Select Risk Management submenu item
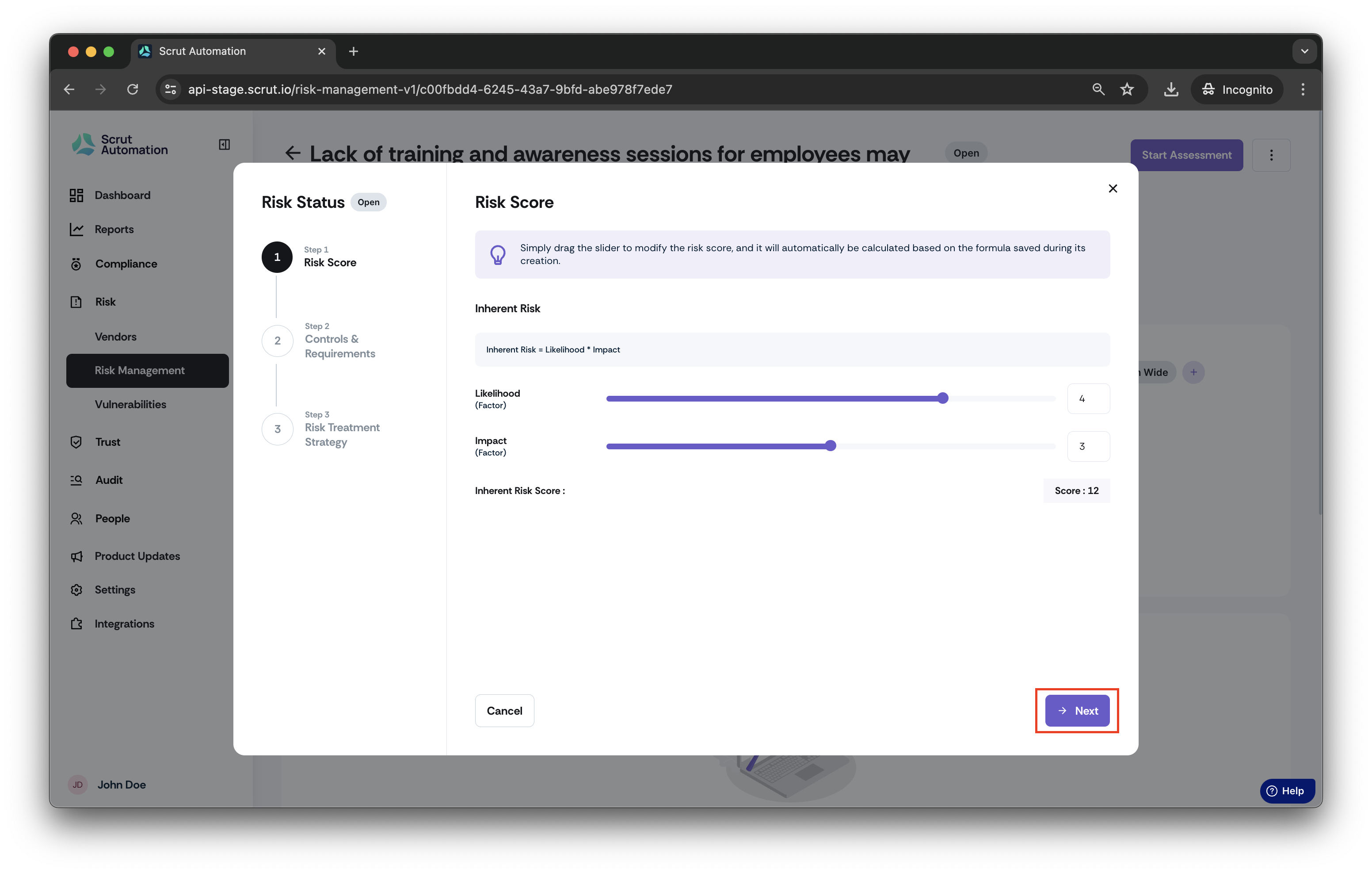The width and height of the screenshot is (1372, 873). [x=148, y=371]
